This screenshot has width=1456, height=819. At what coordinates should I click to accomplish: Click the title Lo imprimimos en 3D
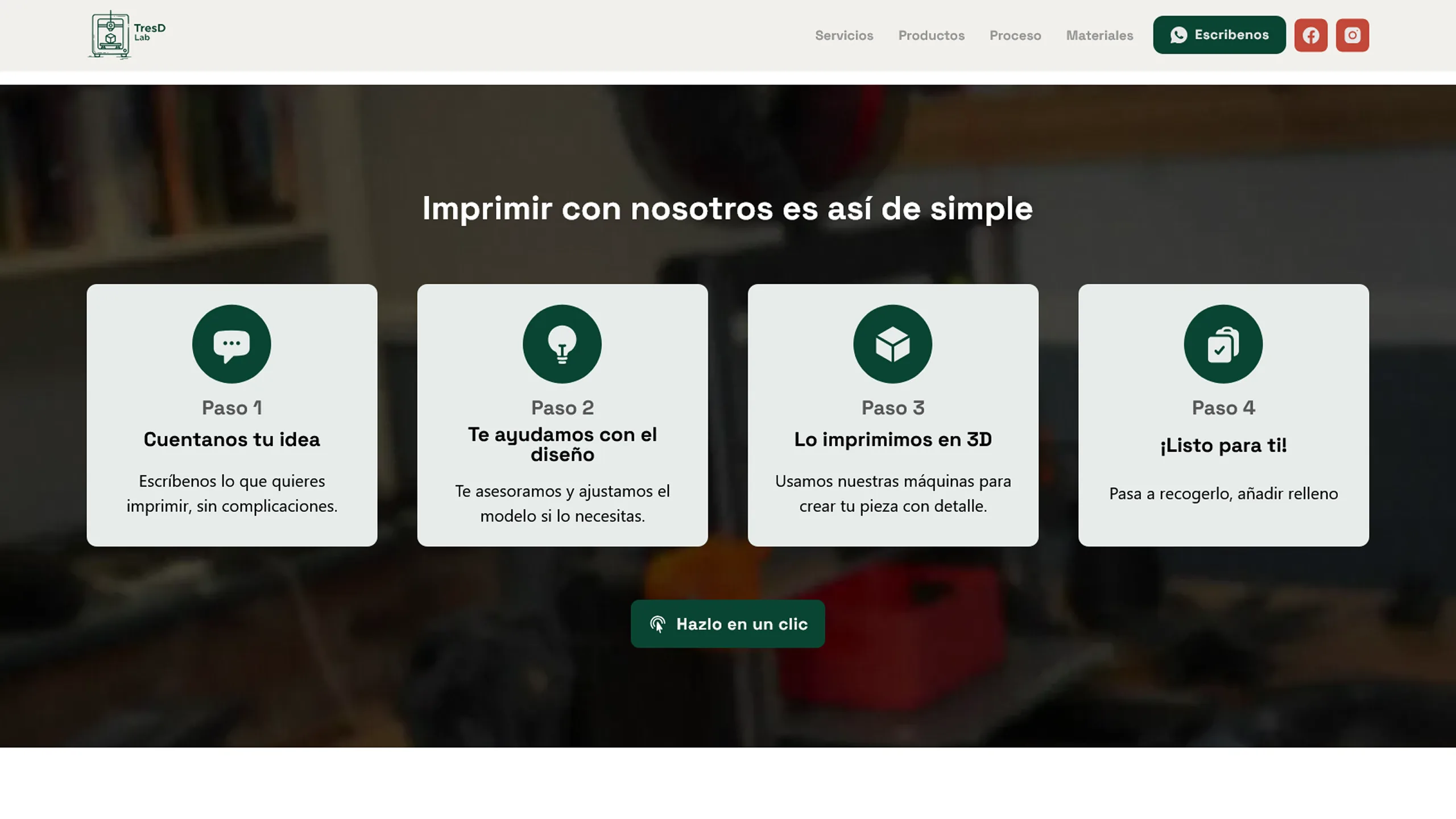pos(893,440)
